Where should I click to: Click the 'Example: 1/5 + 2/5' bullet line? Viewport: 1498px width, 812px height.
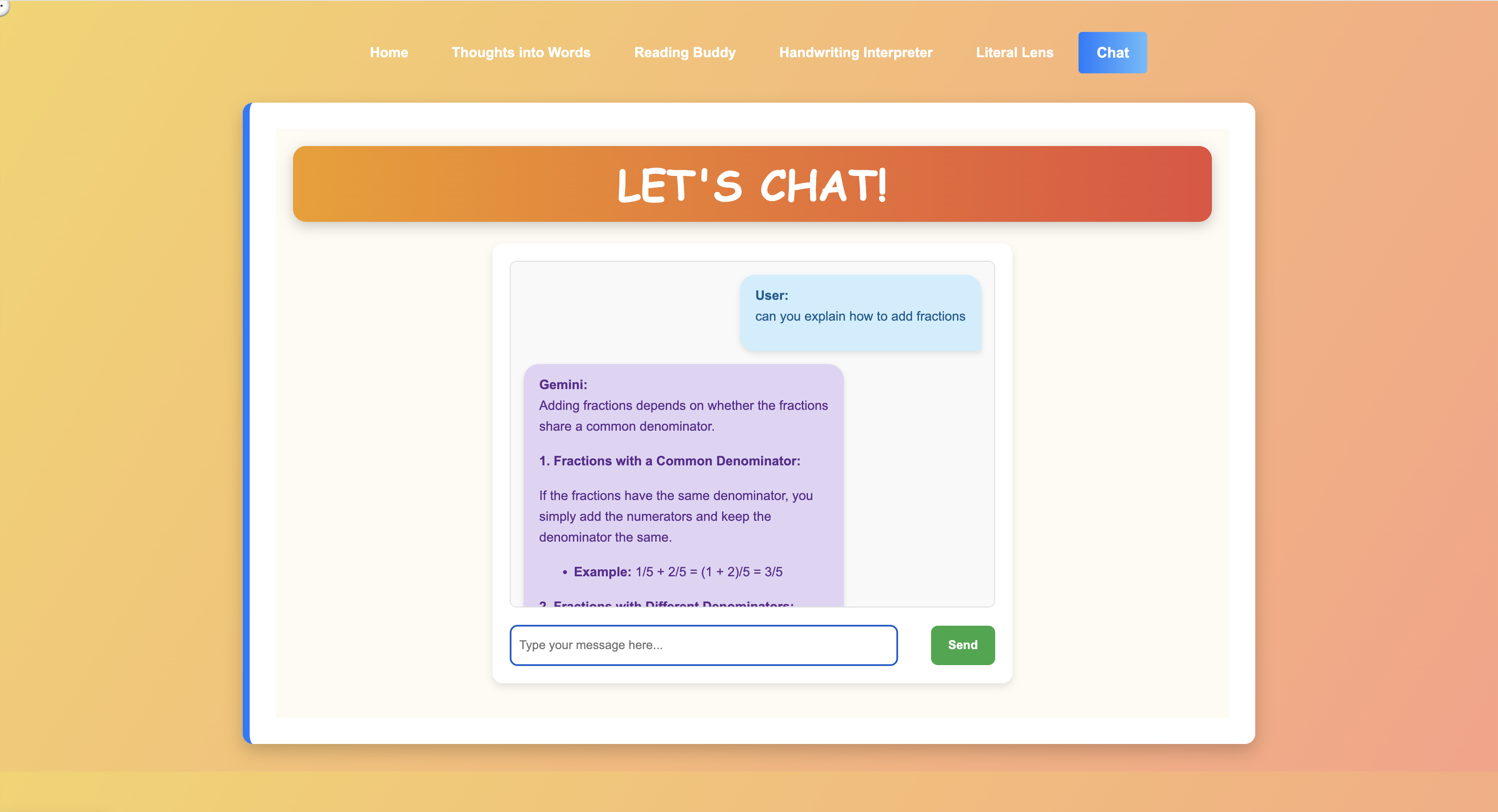677,572
